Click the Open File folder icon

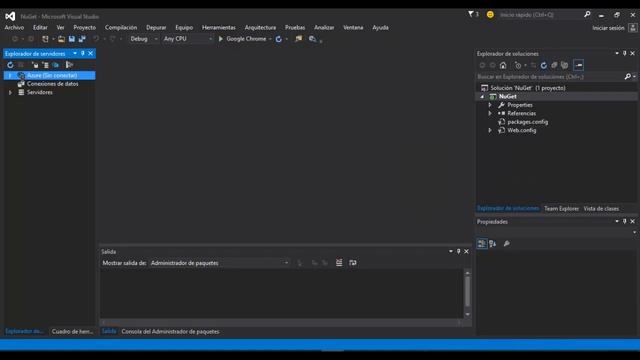(x=61, y=39)
